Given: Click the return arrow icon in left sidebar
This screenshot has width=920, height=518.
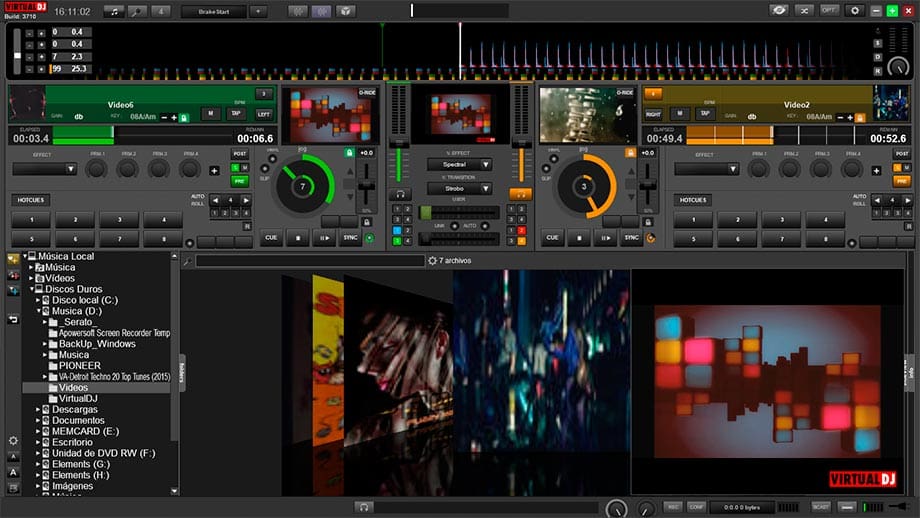Looking at the screenshot, I should click(13, 319).
